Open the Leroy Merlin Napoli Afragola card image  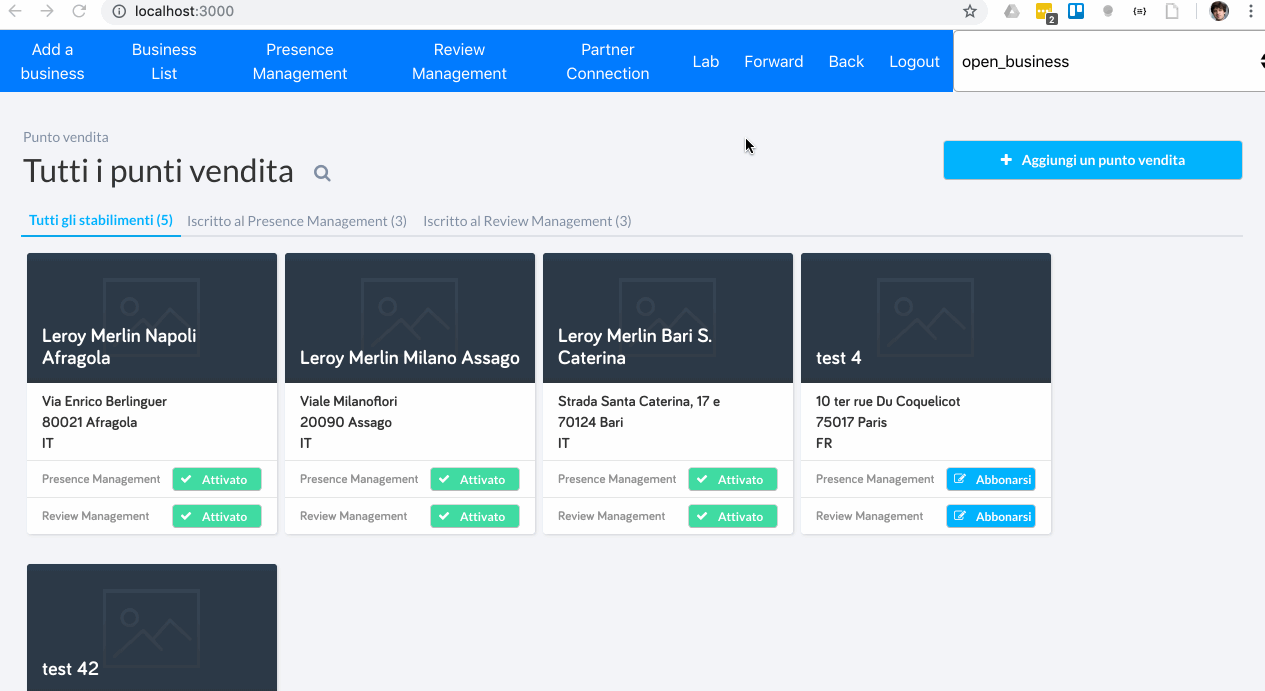(x=152, y=318)
